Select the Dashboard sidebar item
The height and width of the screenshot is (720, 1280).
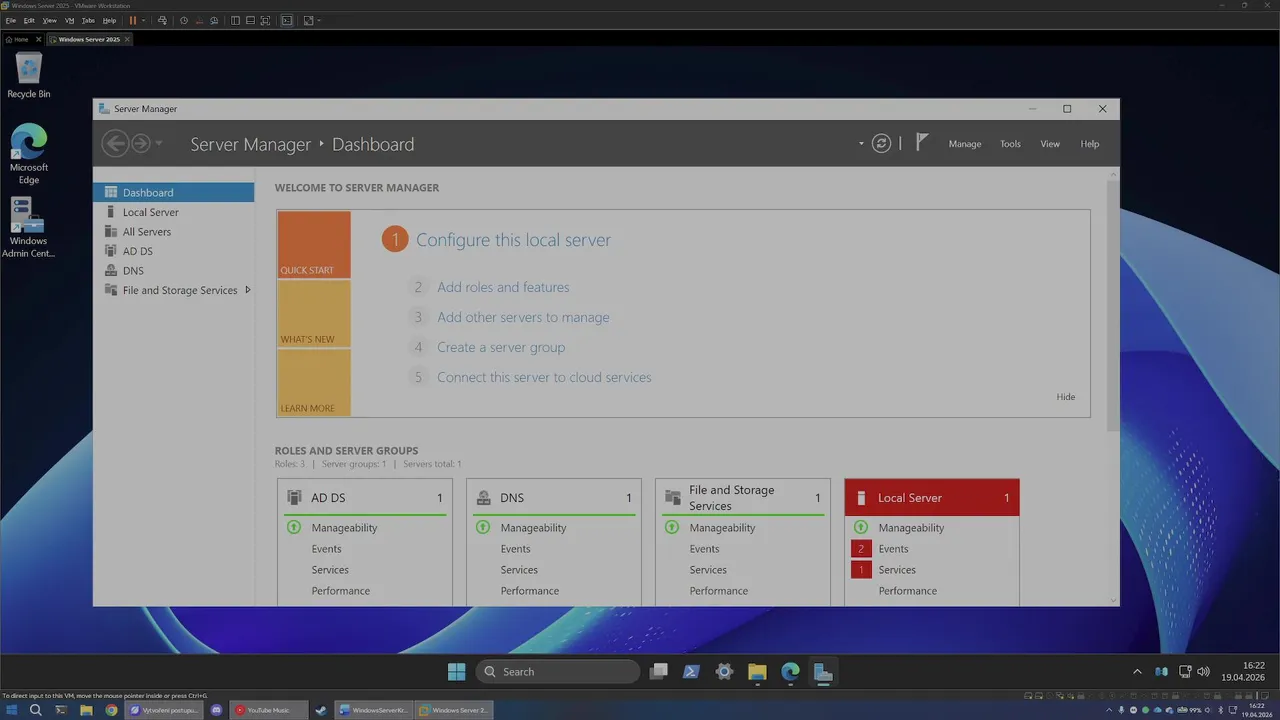pos(174,192)
